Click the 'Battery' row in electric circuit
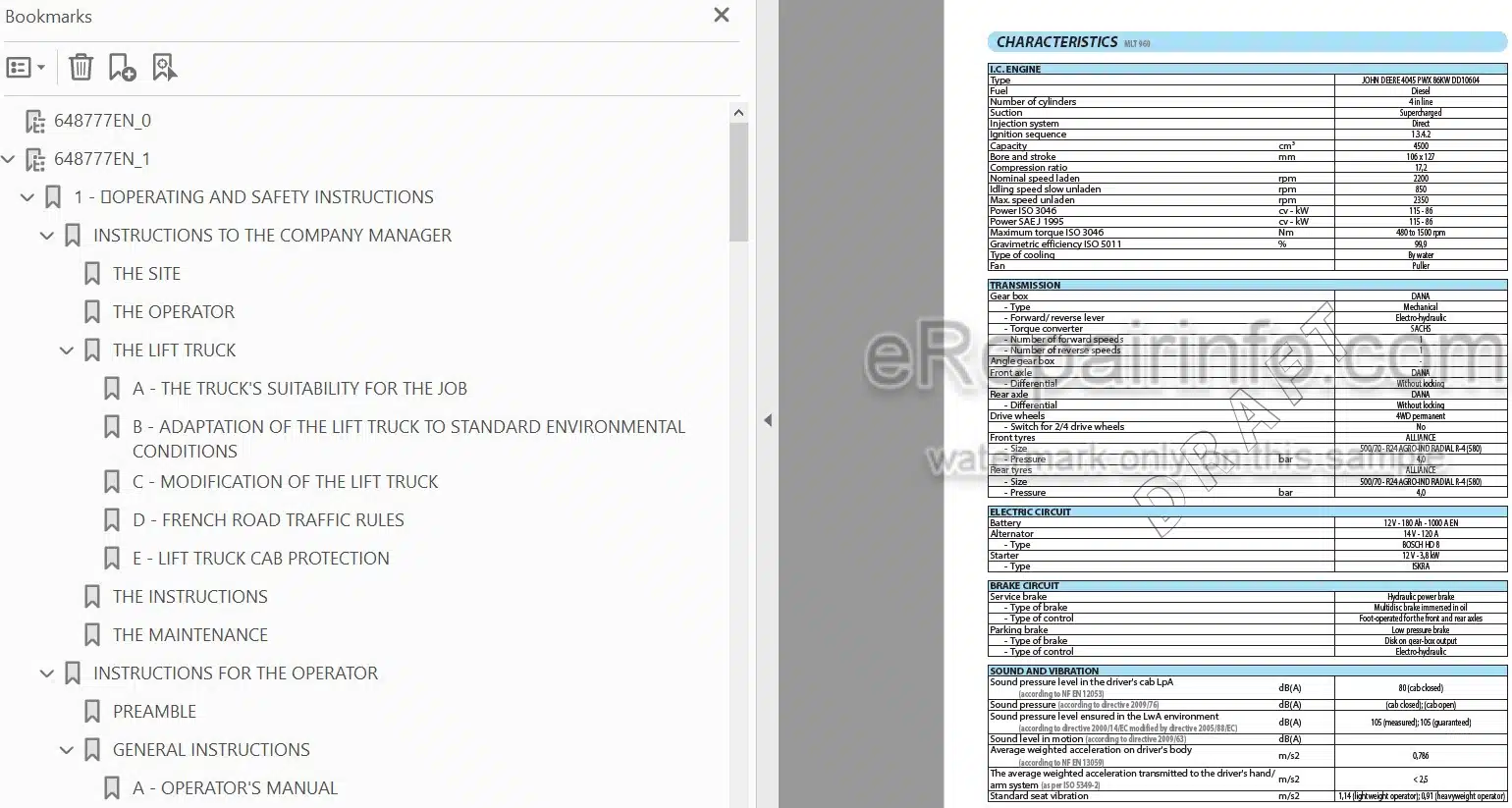 (1247, 523)
